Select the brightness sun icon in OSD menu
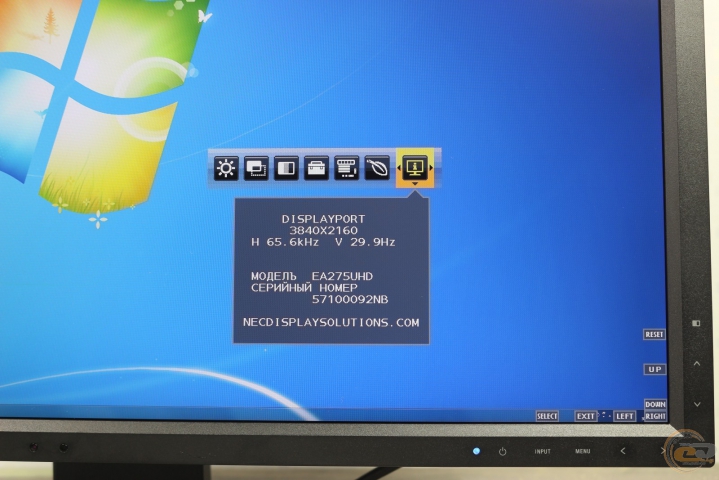Screen dimensions: 719x480 226,168
